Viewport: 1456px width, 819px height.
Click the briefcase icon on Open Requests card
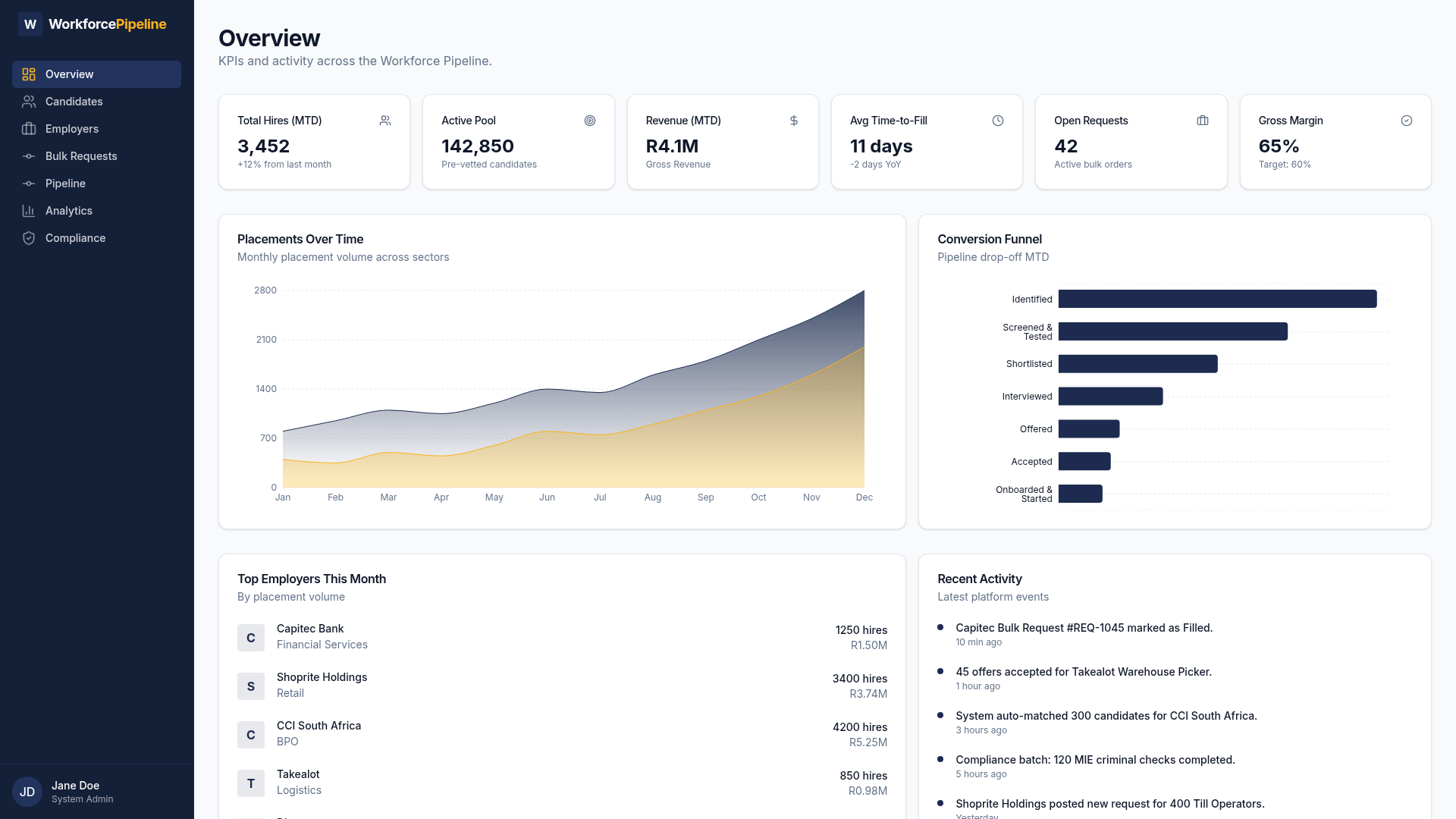point(1203,121)
